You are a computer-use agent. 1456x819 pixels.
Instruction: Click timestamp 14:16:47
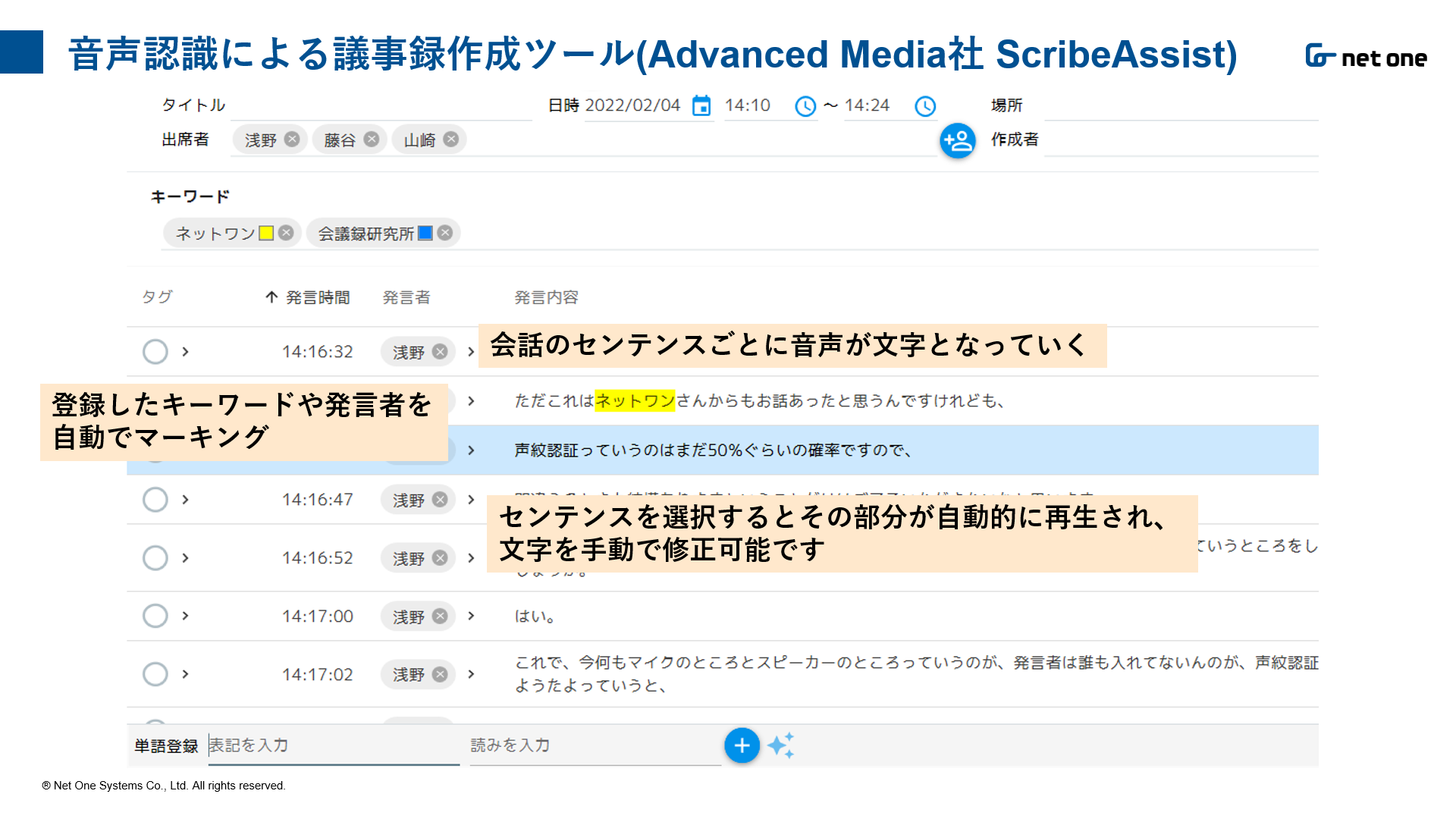318,500
